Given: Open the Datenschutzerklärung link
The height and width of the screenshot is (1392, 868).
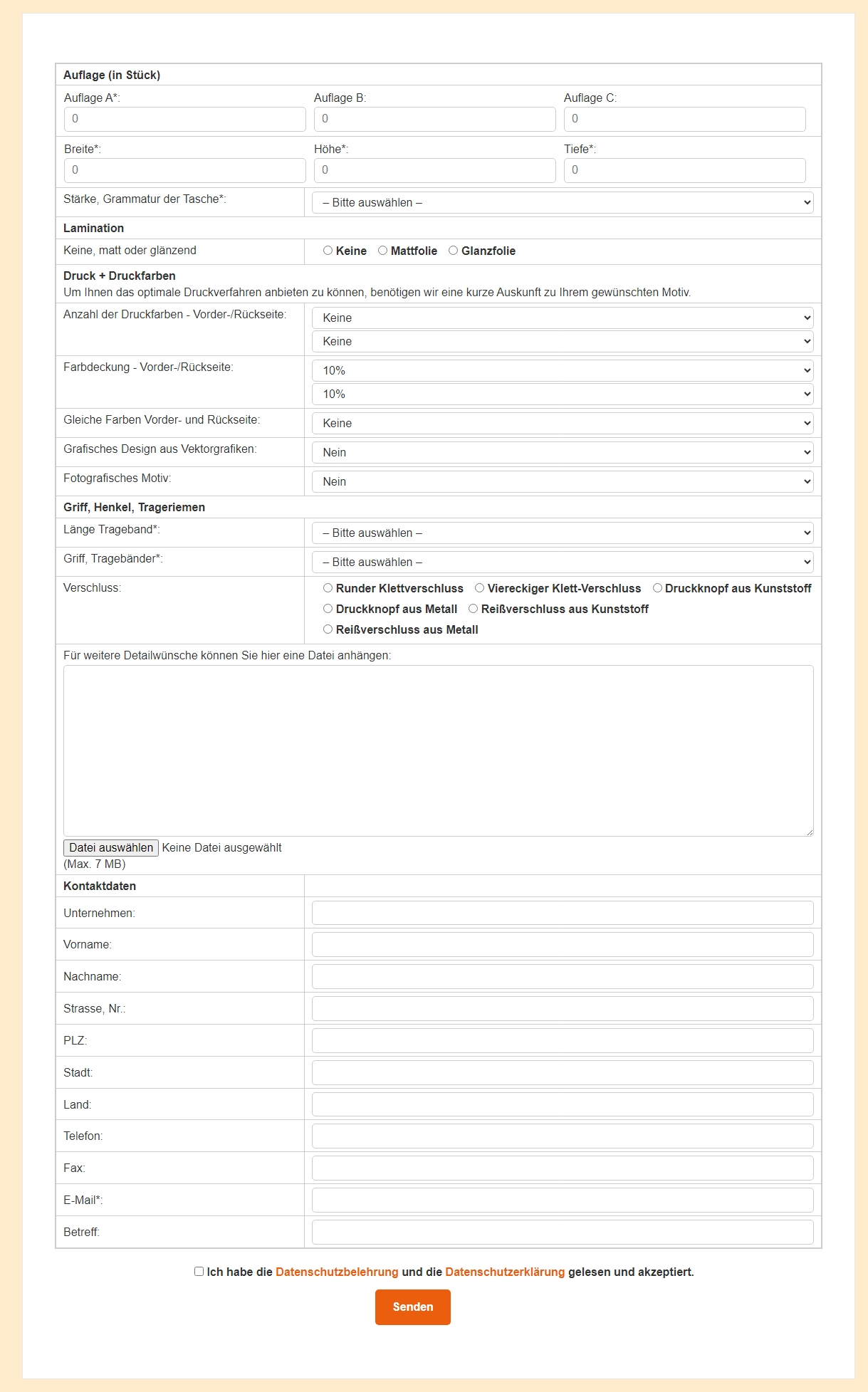Looking at the screenshot, I should (x=505, y=1272).
